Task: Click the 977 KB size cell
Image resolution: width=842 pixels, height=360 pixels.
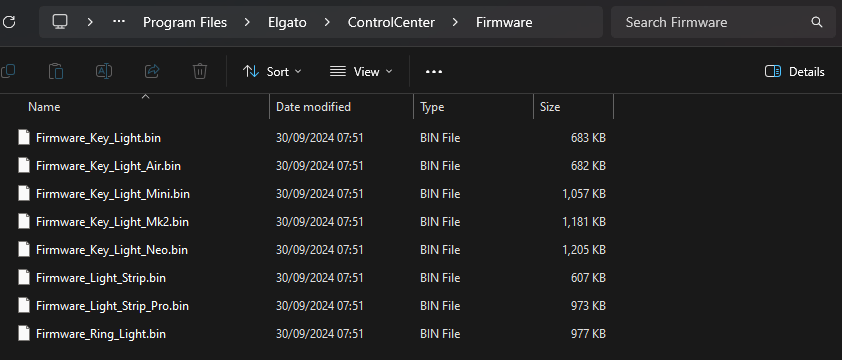Action: click(588, 334)
